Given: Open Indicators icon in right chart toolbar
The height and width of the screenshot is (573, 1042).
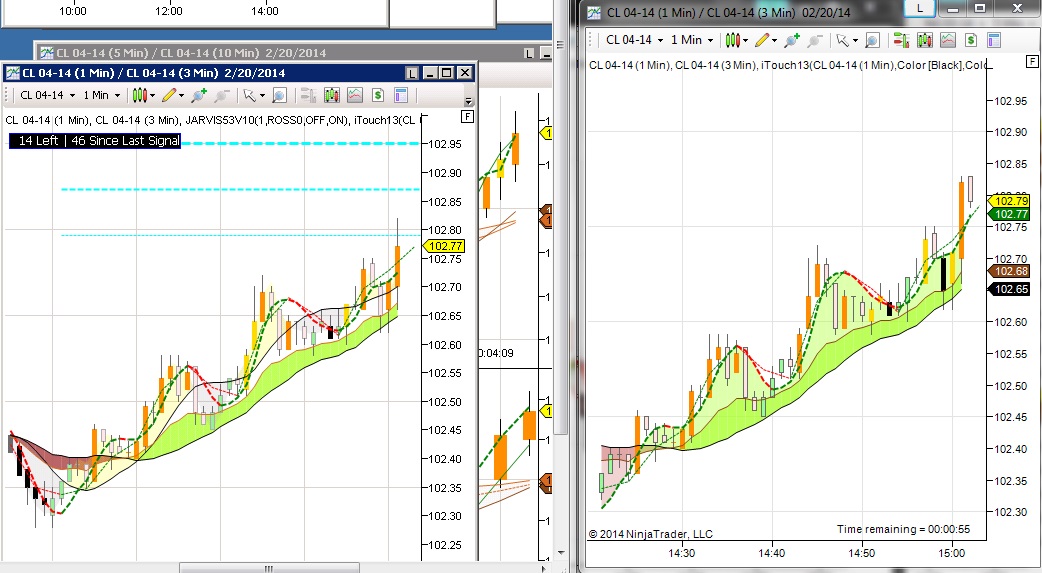Looking at the screenshot, I should [948, 41].
